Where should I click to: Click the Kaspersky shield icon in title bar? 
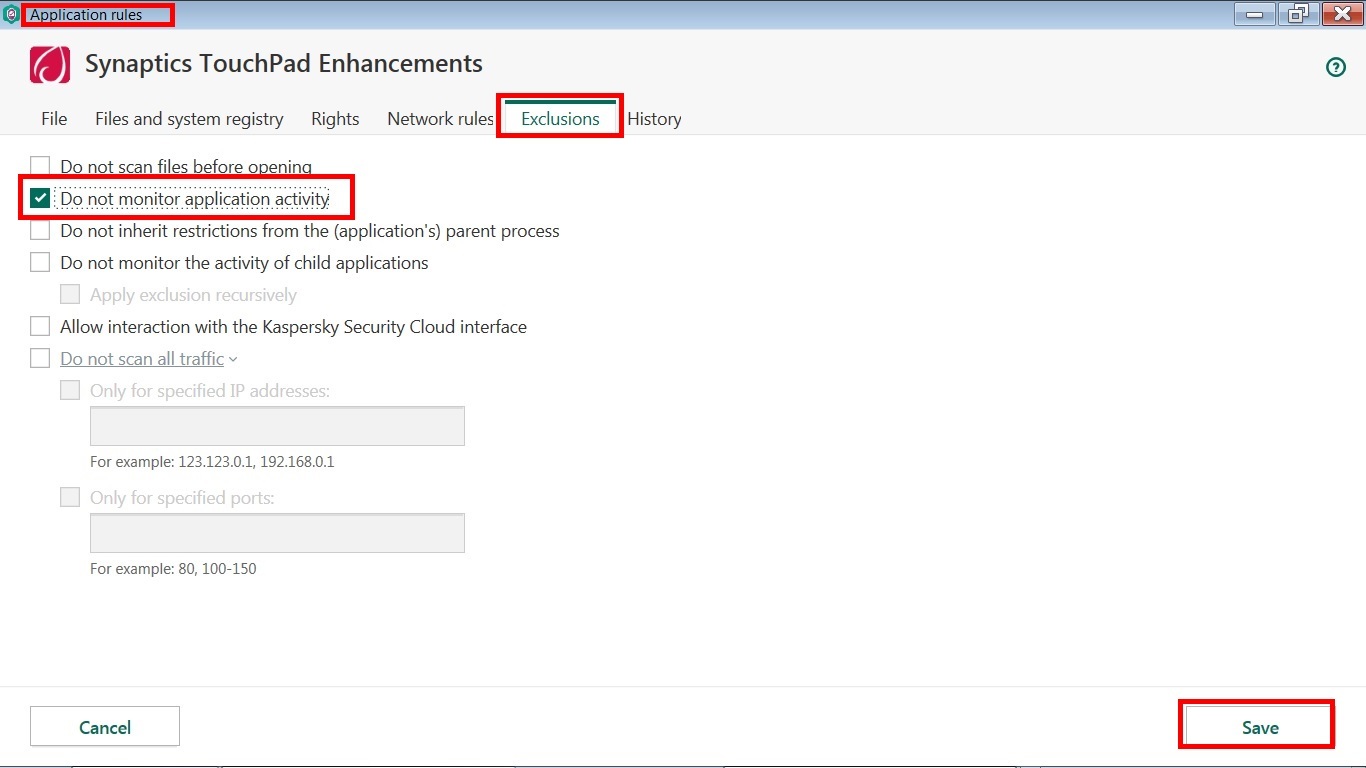pos(11,15)
